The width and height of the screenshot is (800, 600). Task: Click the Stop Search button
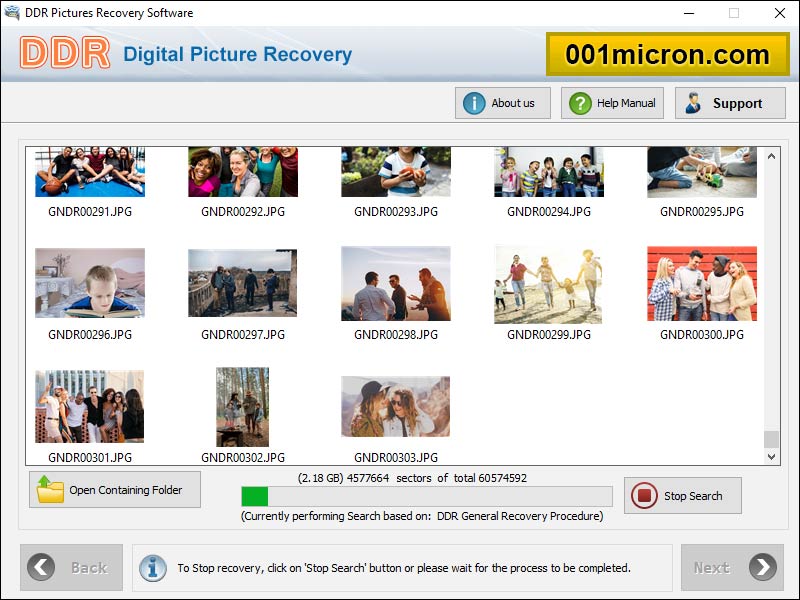point(683,495)
